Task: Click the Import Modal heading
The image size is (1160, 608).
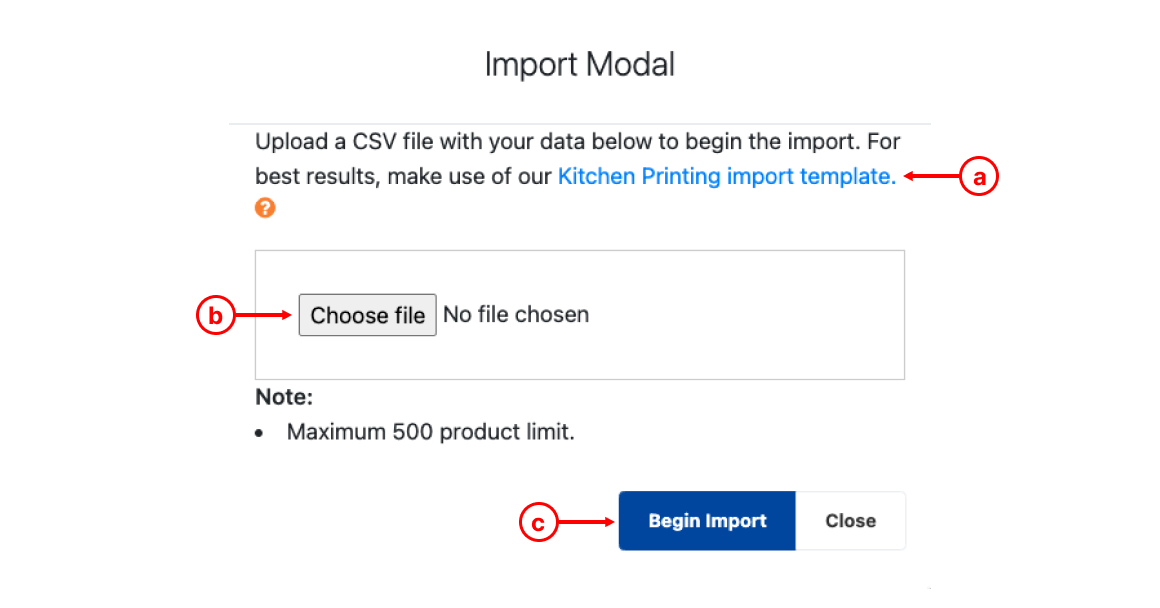Action: [x=580, y=64]
